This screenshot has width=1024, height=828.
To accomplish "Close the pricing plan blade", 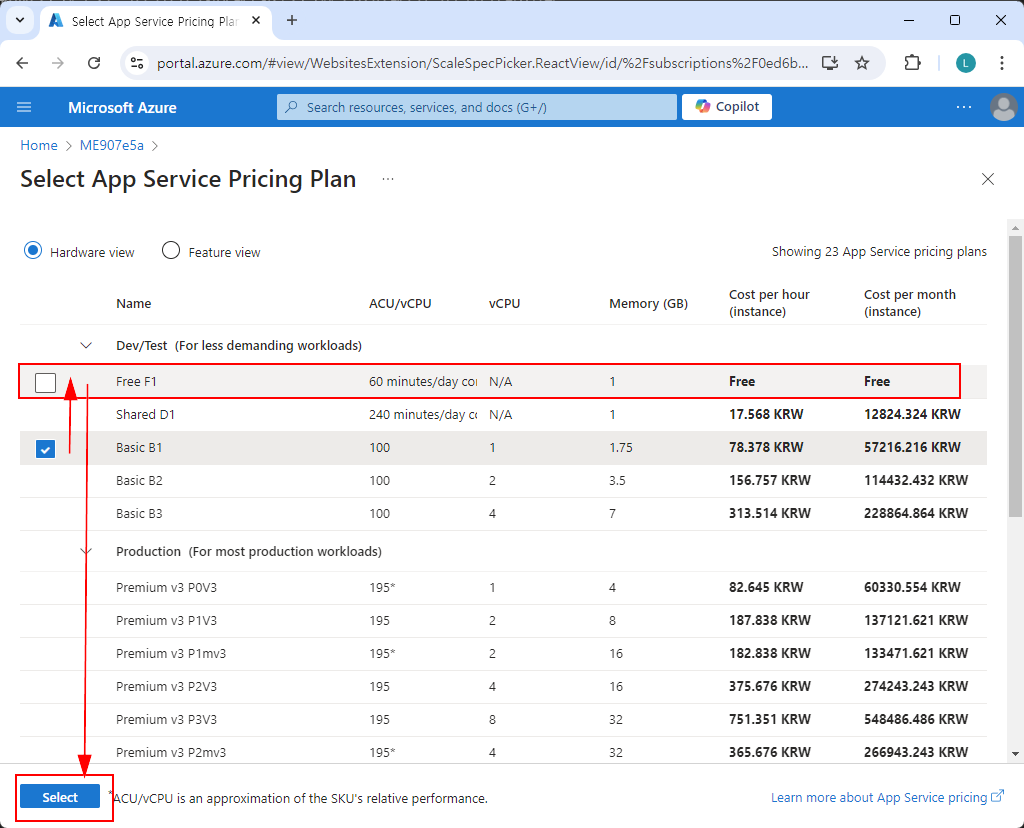I will pos(987,179).
